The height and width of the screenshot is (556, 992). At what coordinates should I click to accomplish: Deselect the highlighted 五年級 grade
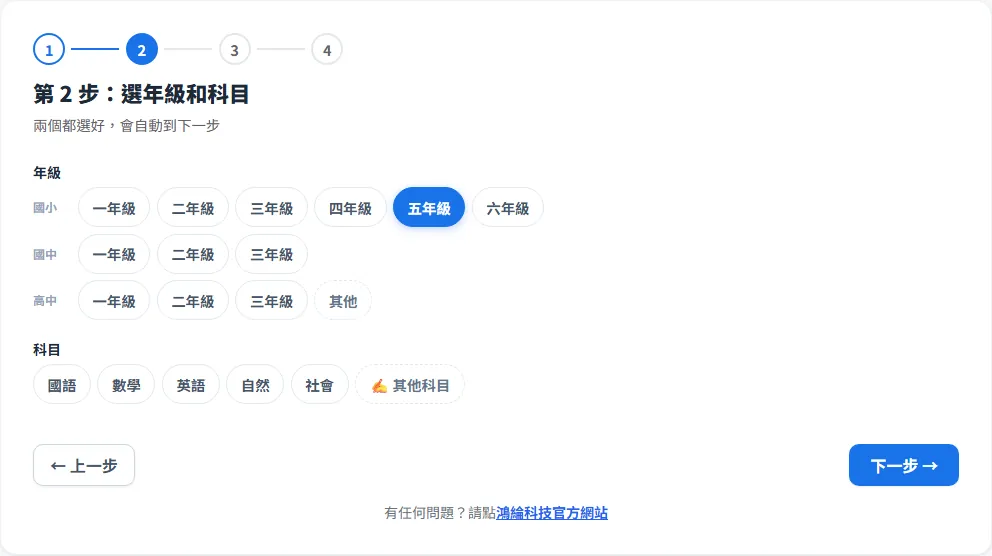[429, 207]
